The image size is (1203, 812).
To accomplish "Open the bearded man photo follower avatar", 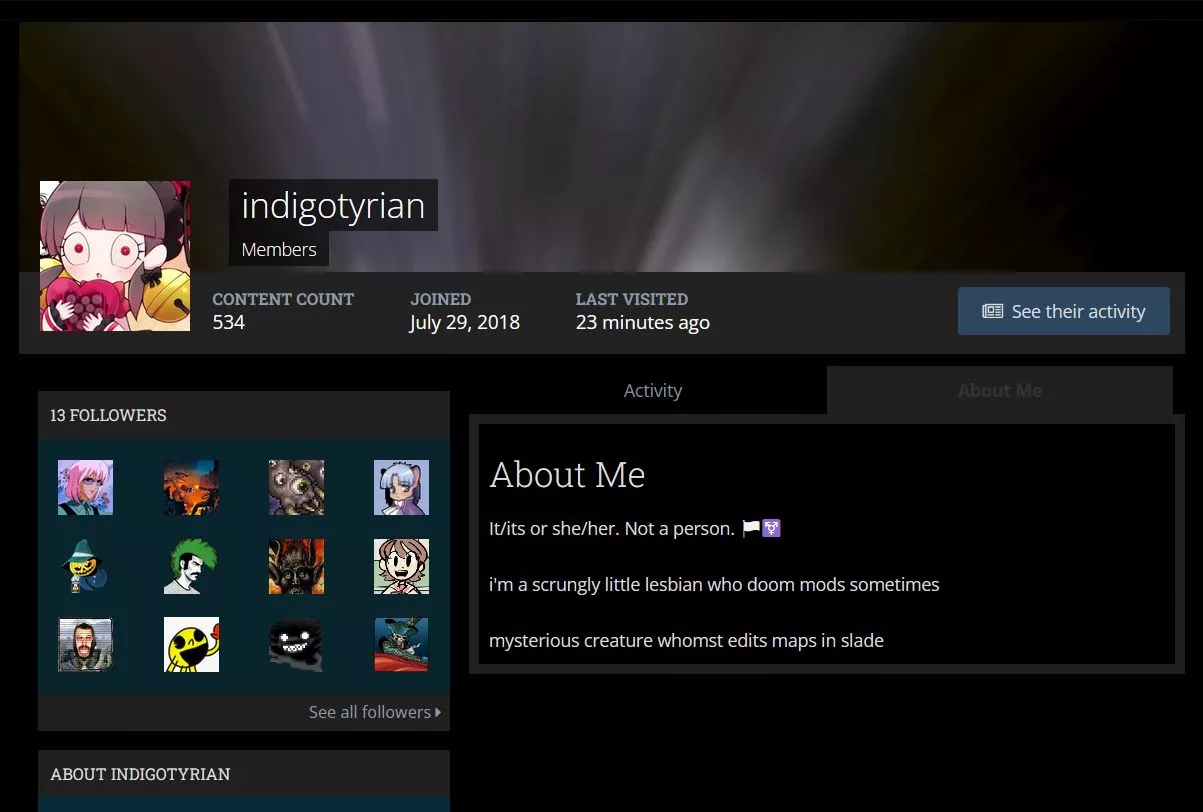I will [85, 644].
